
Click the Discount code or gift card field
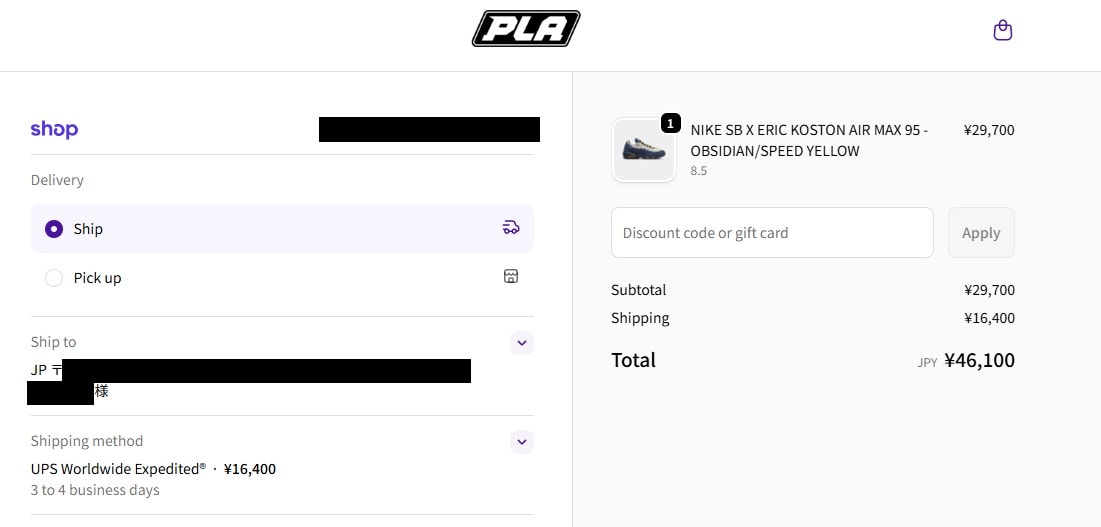(x=772, y=233)
